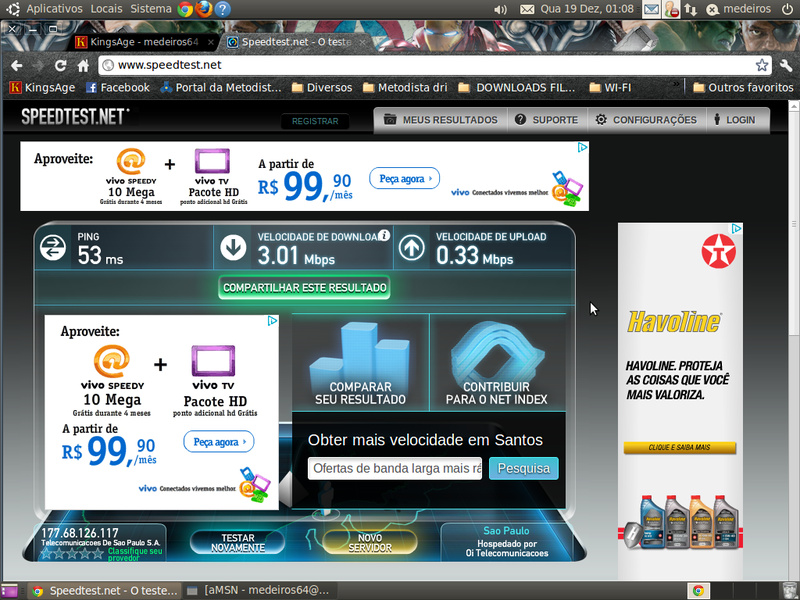Close the KingsAge tab
The image size is (800, 600).
(211, 42)
